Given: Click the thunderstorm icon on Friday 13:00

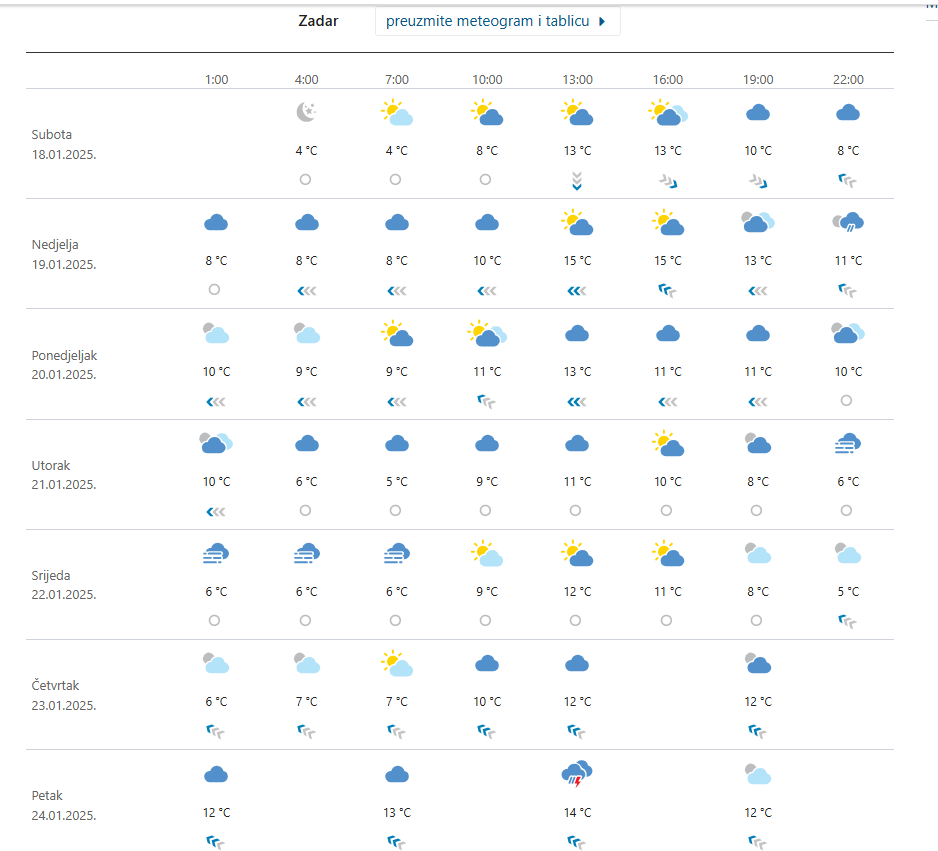Looking at the screenshot, I should (x=577, y=774).
